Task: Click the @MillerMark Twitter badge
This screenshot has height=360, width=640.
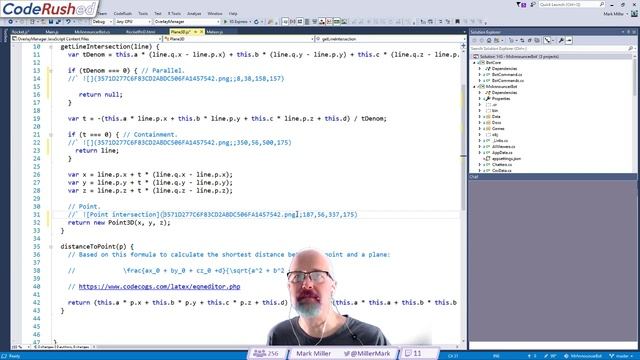Action: pyautogui.click(x=367, y=353)
